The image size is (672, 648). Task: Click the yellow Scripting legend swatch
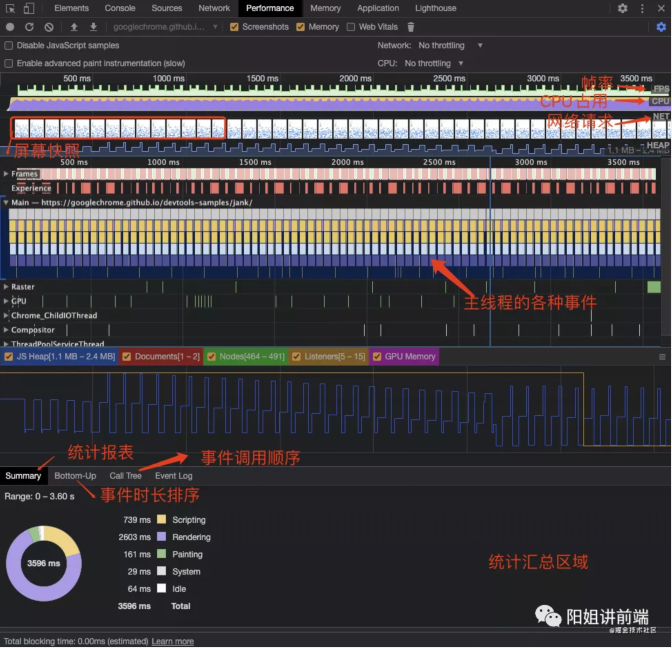(162, 519)
